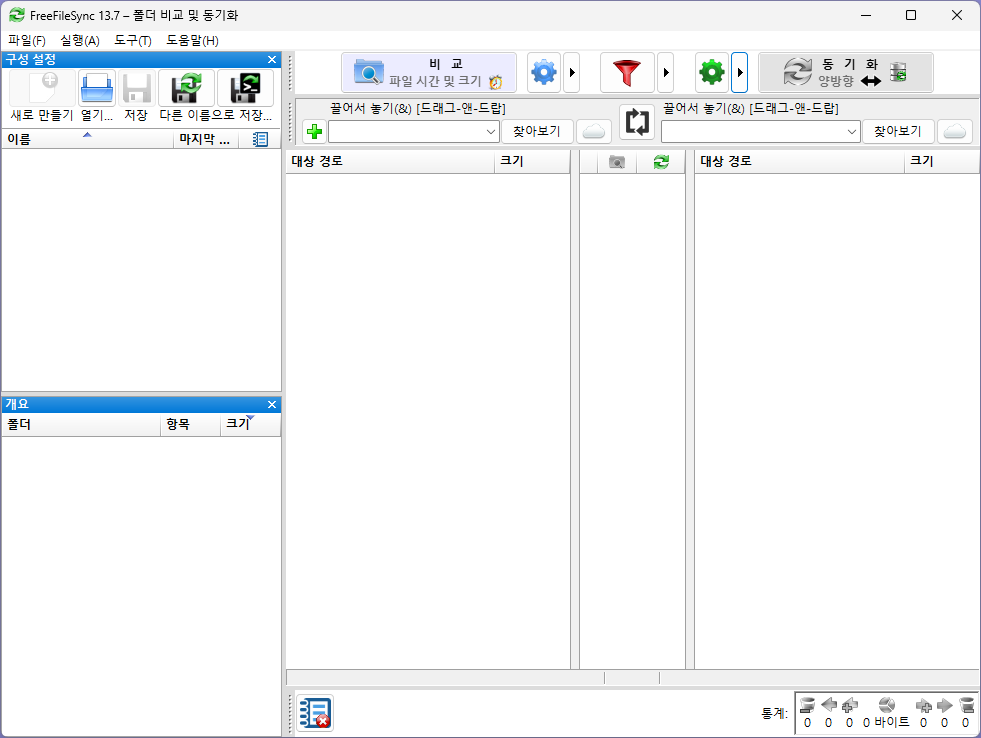Click left grid 크기 column header
Screen dimensions: 981x738
coord(532,161)
